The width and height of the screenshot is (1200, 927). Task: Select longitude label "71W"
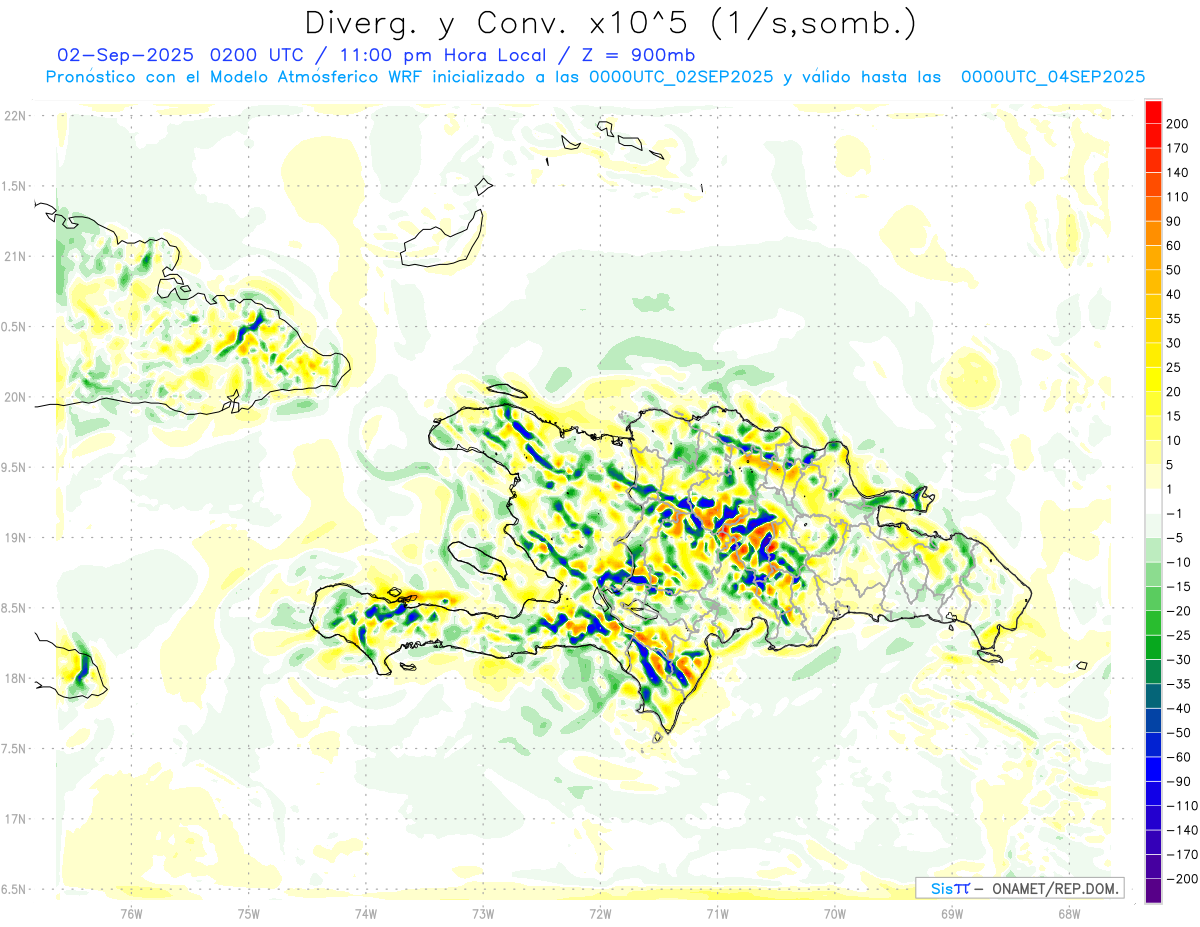pyautogui.click(x=717, y=912)
